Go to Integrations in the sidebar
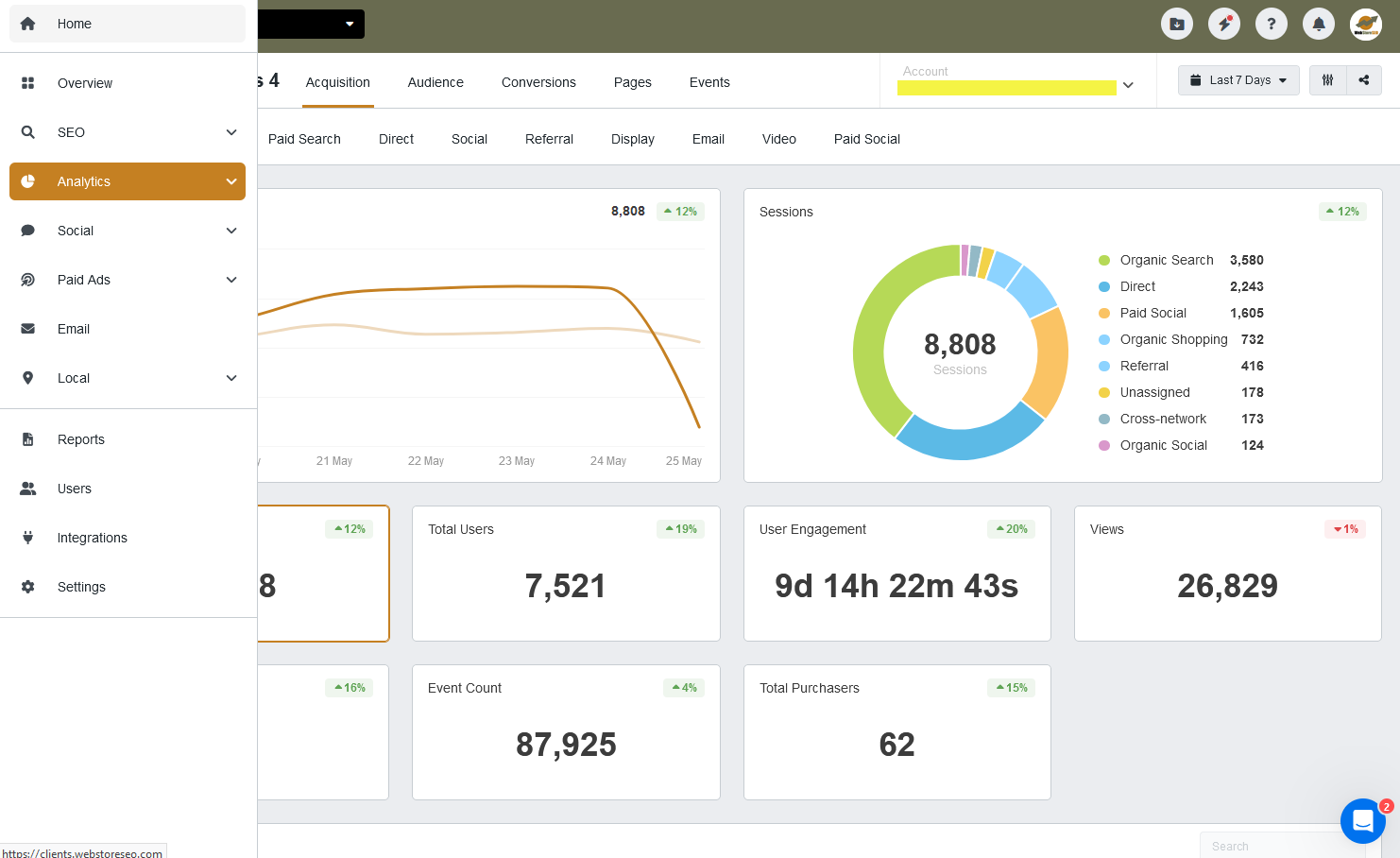 tap(92, 538)
